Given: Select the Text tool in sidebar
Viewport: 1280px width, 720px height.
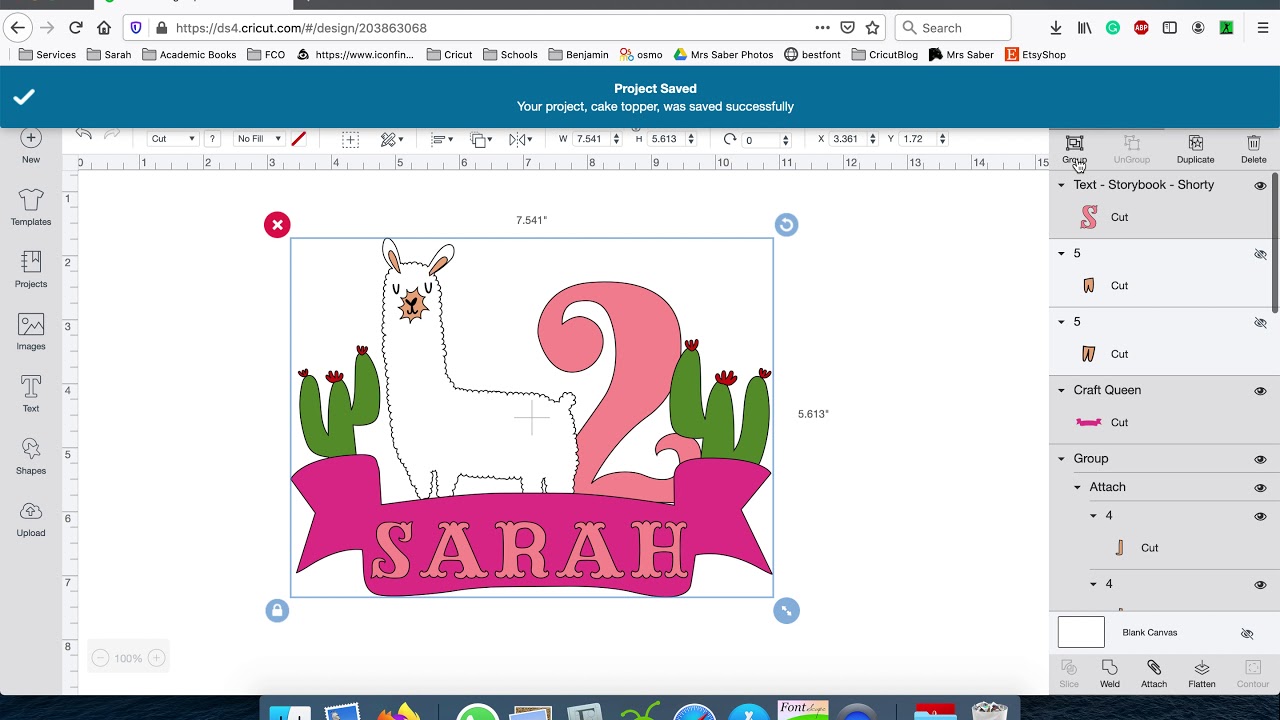Looking at the screenshot, I should (x=31, y=394).
